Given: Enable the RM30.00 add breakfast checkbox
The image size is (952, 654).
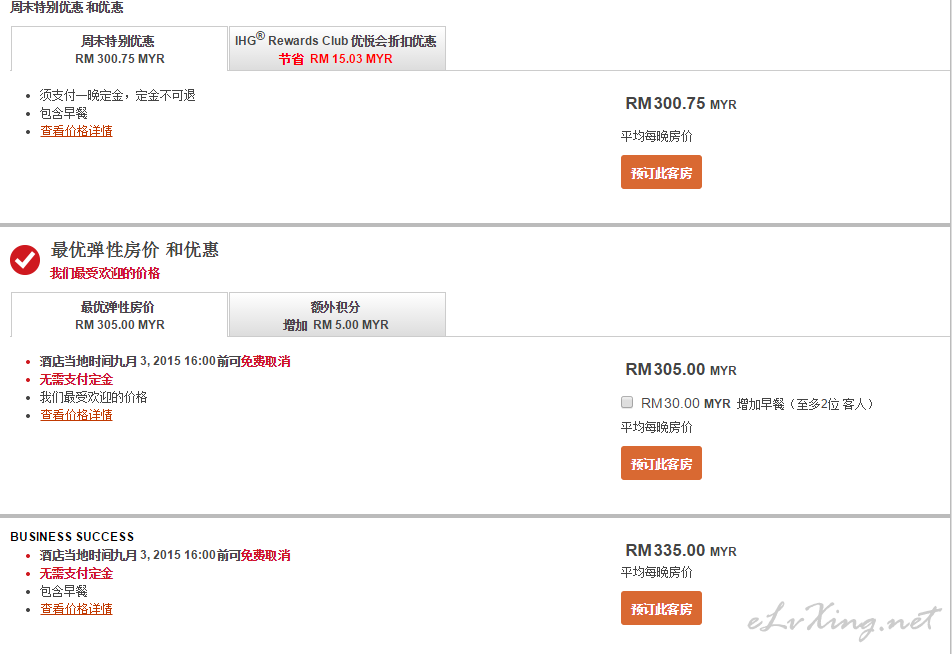Looking at the screenshot, I should point(627,402).
